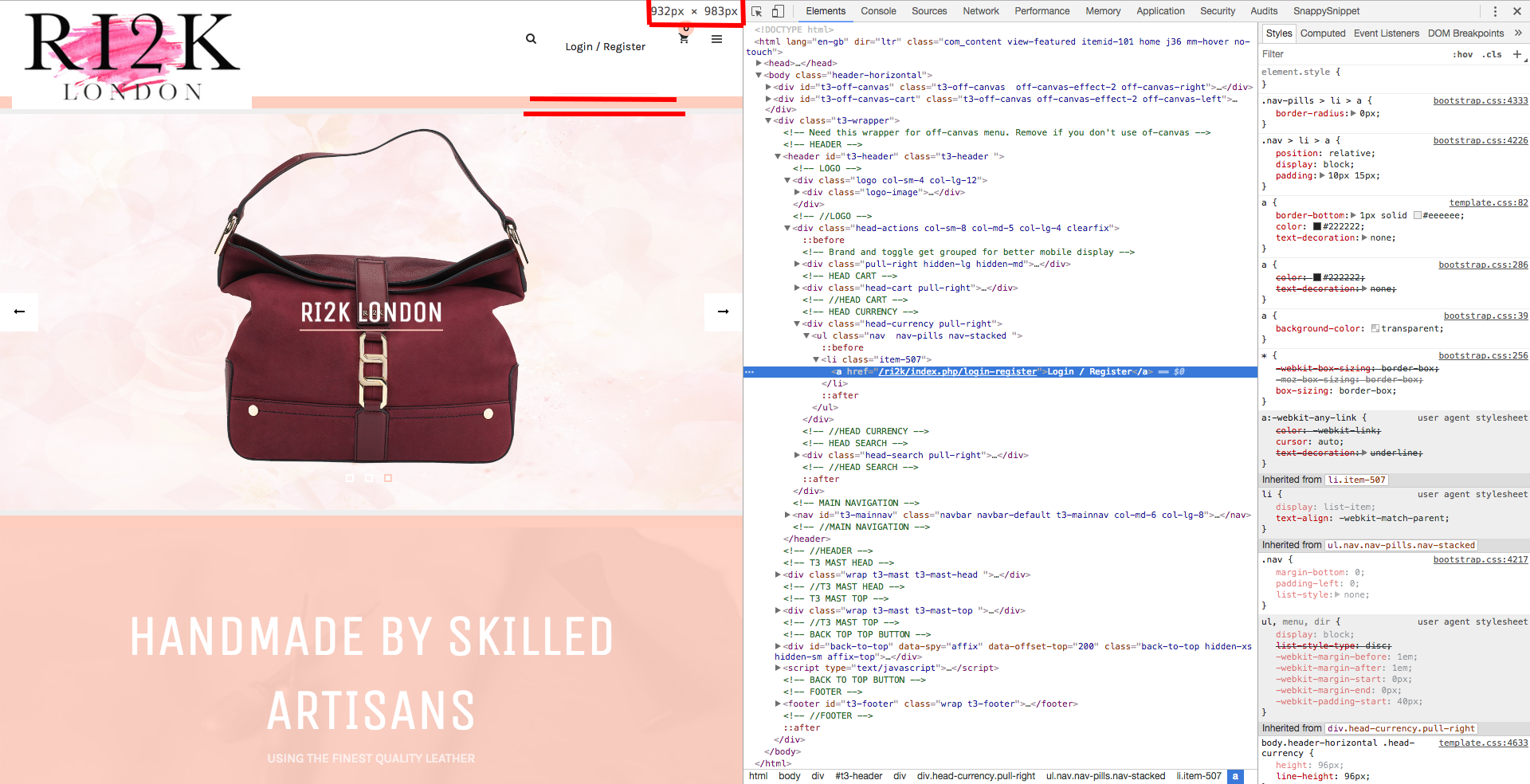Open the DOM Breakpoints tab
The image size is (1530, 784).
(x=1466, y=33)
